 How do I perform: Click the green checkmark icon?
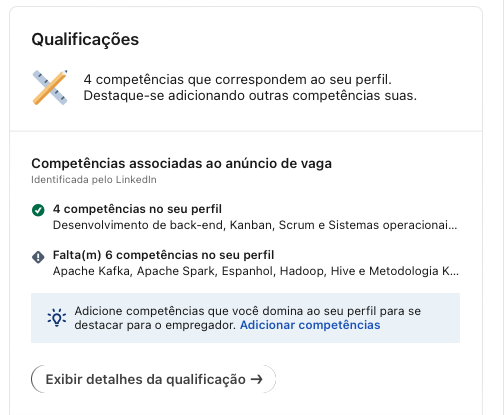[38, 210]
